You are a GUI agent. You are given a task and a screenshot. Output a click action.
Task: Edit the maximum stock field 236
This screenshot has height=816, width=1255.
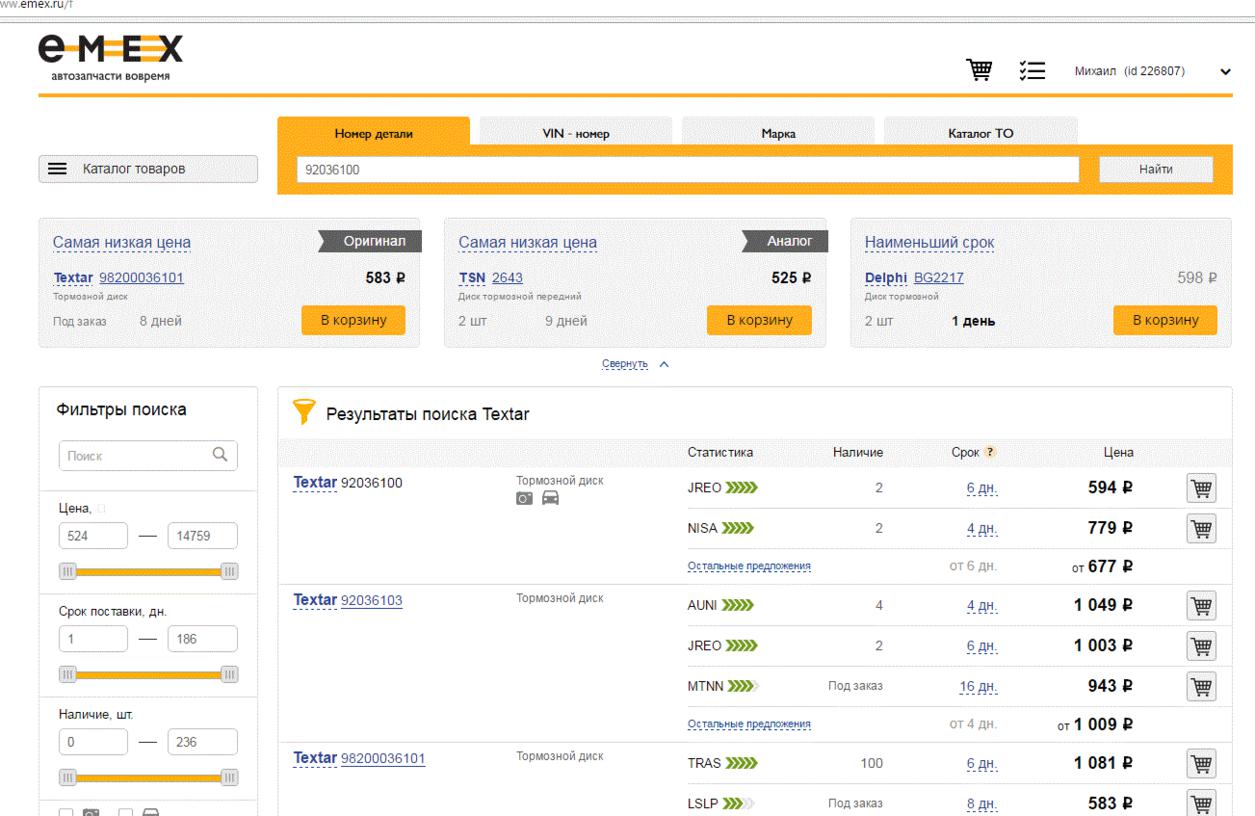coord(203,742)
